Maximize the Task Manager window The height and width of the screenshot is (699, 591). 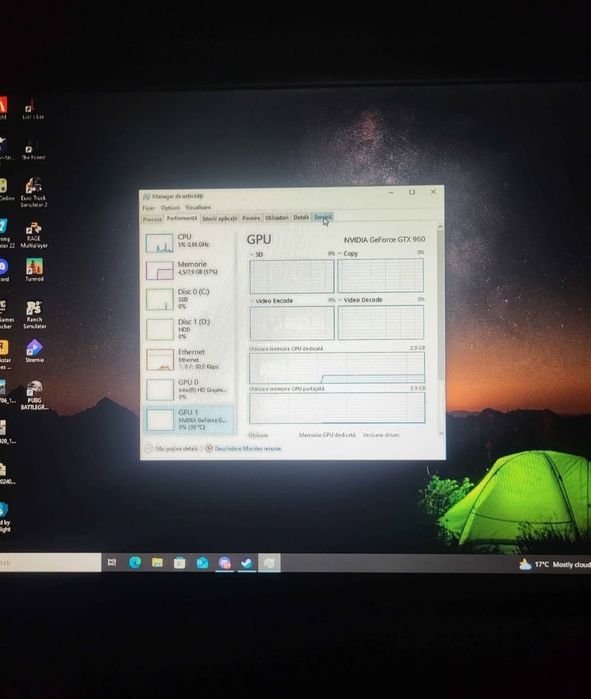point(412,192)
